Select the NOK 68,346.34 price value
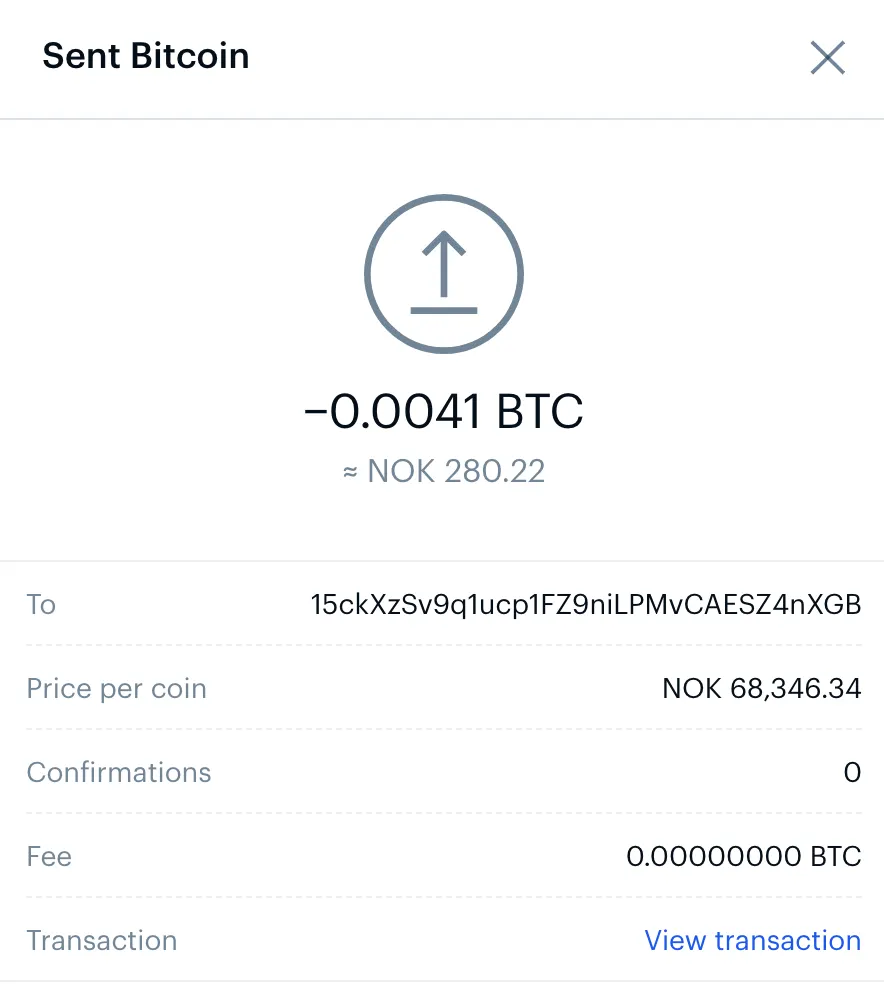 click(x=761, y=689)
